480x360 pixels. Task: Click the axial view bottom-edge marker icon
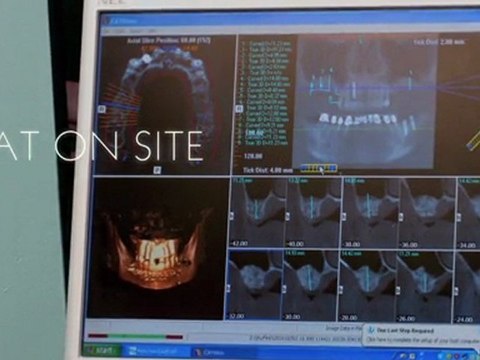(157, 170)
